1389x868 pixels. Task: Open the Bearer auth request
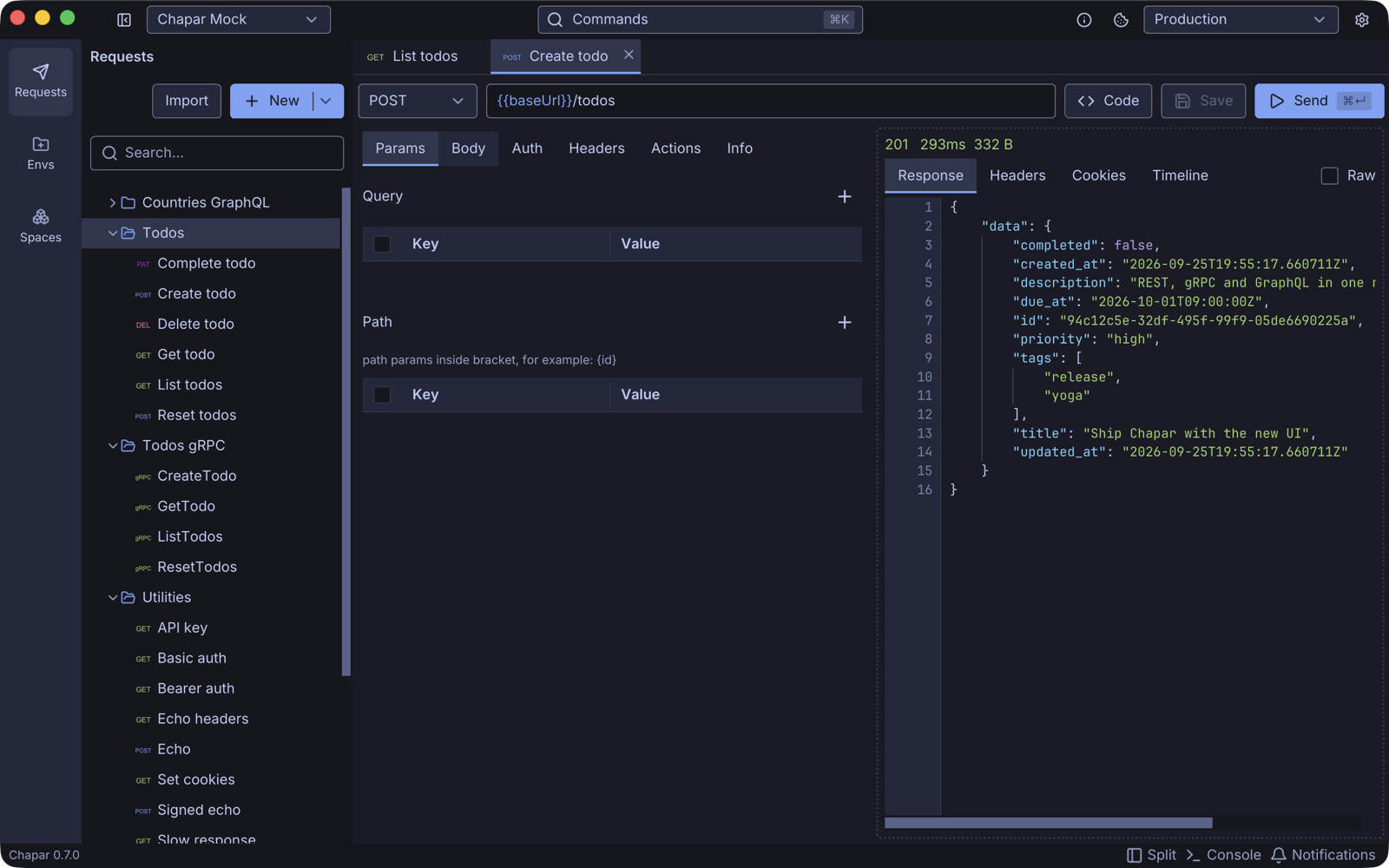[212, 688]
